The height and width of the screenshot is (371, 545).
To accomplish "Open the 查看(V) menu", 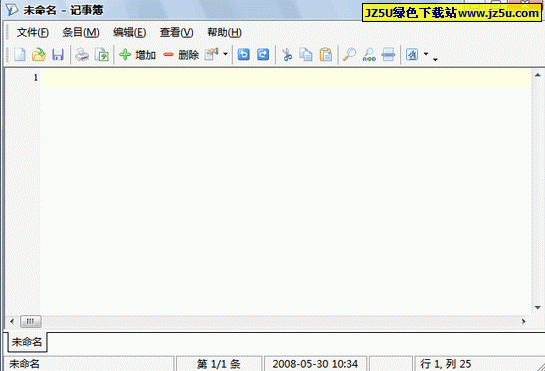I will [176, 32].
